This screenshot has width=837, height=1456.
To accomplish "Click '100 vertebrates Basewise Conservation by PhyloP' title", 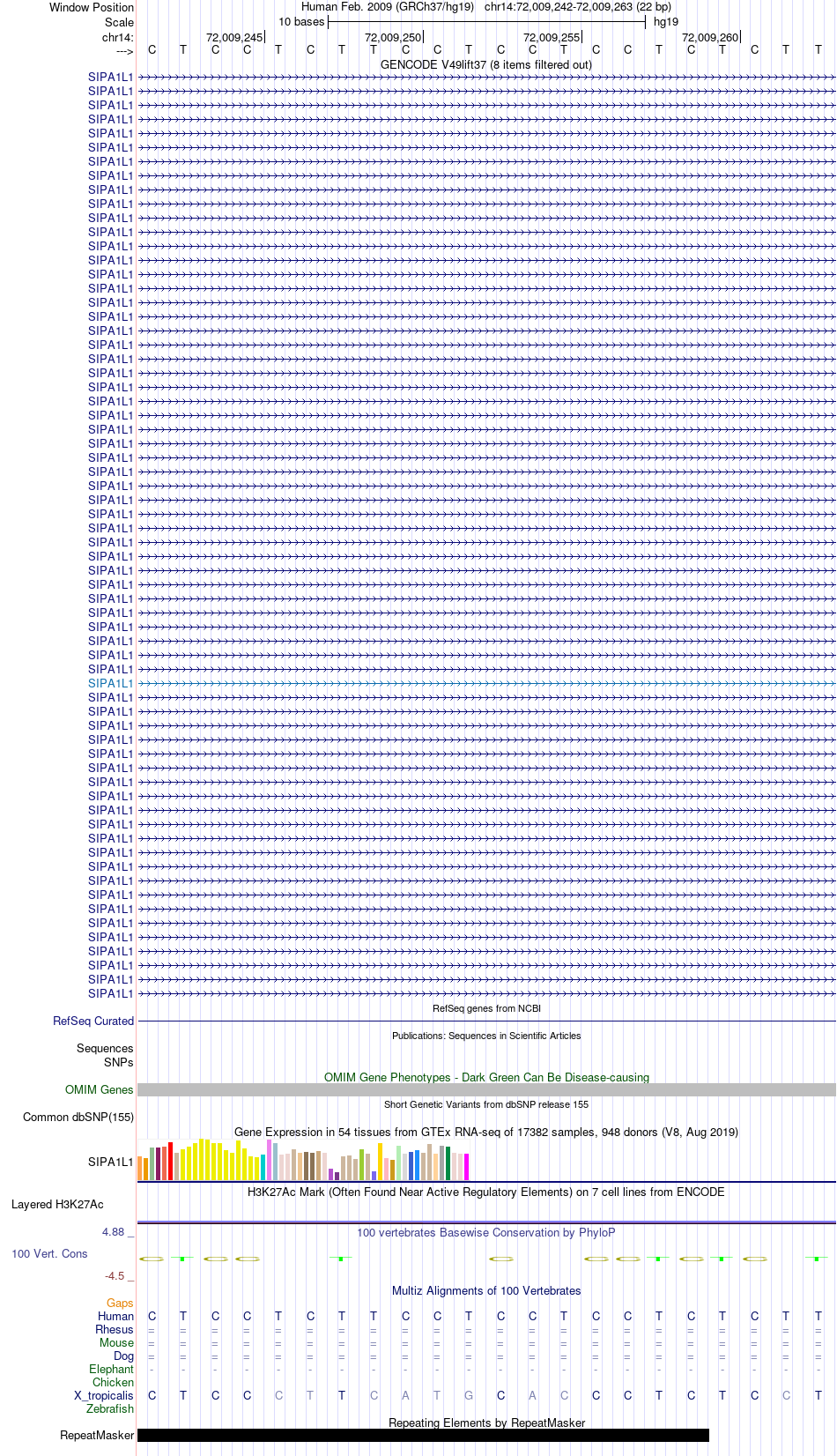I will [x=486, y=1232].
